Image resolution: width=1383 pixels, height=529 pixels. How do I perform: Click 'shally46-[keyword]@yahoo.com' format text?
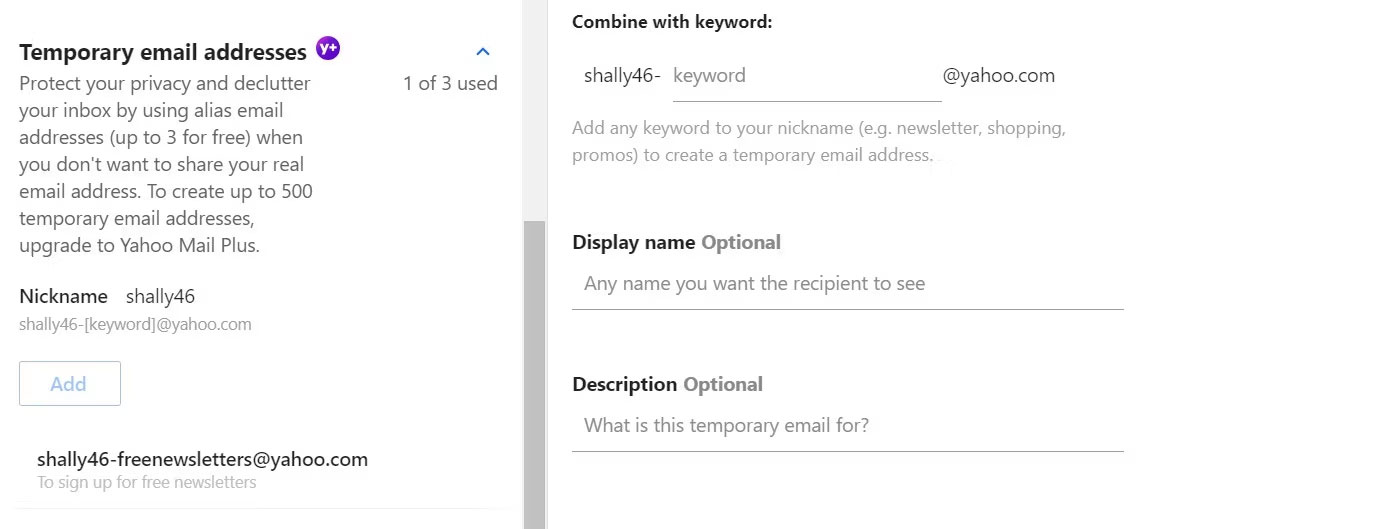tap(135, 324)
